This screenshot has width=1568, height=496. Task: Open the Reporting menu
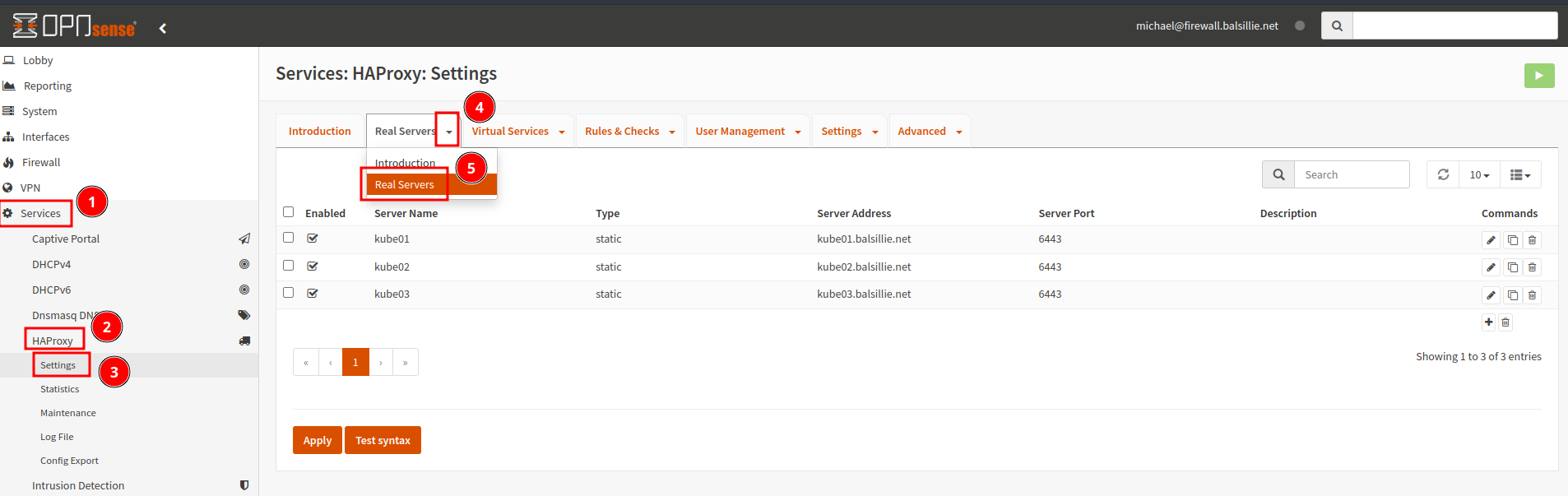tap(48, 86)
